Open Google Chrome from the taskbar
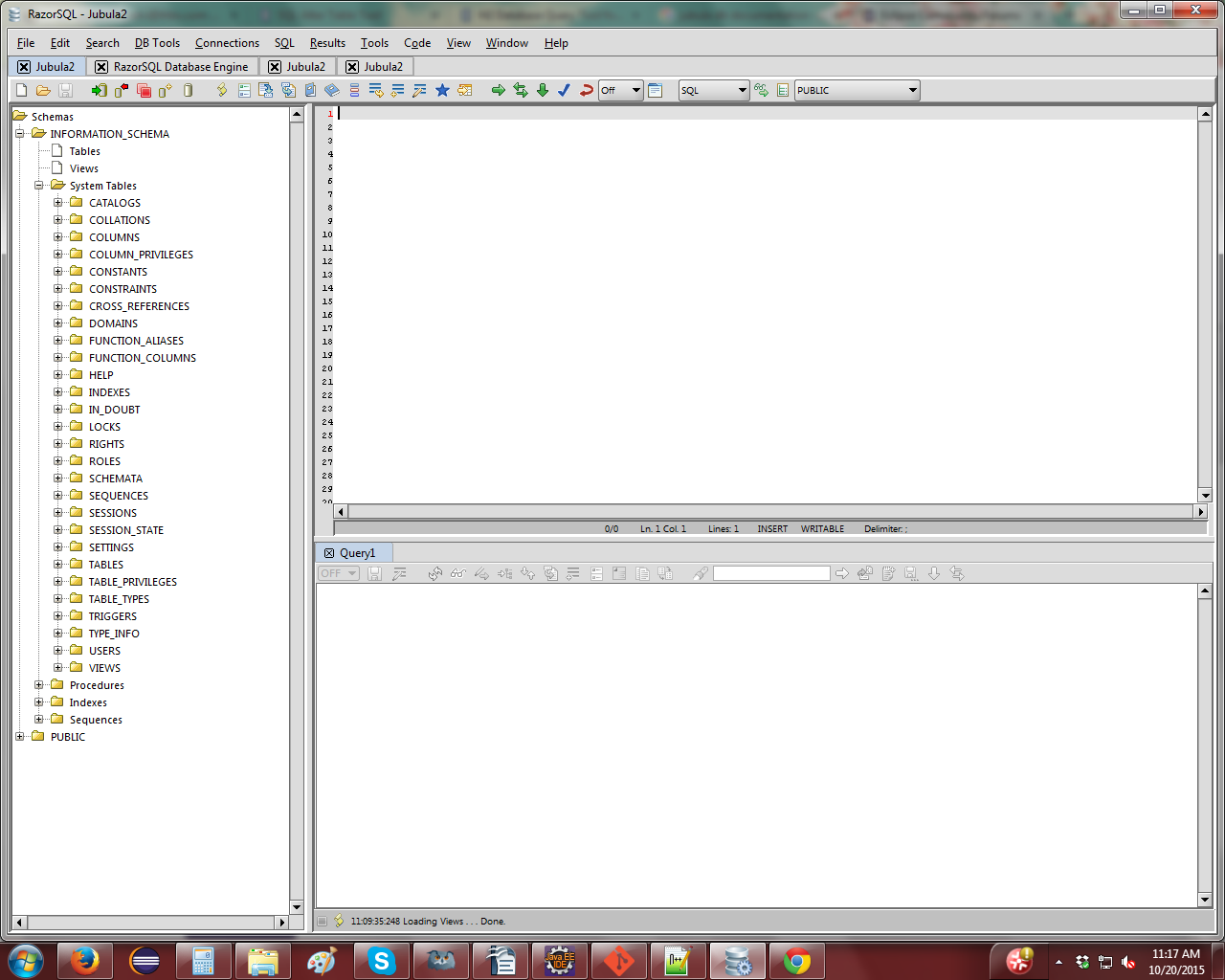Image resolution: width=1225 pixels, height=980 pixels. [796, 960]
